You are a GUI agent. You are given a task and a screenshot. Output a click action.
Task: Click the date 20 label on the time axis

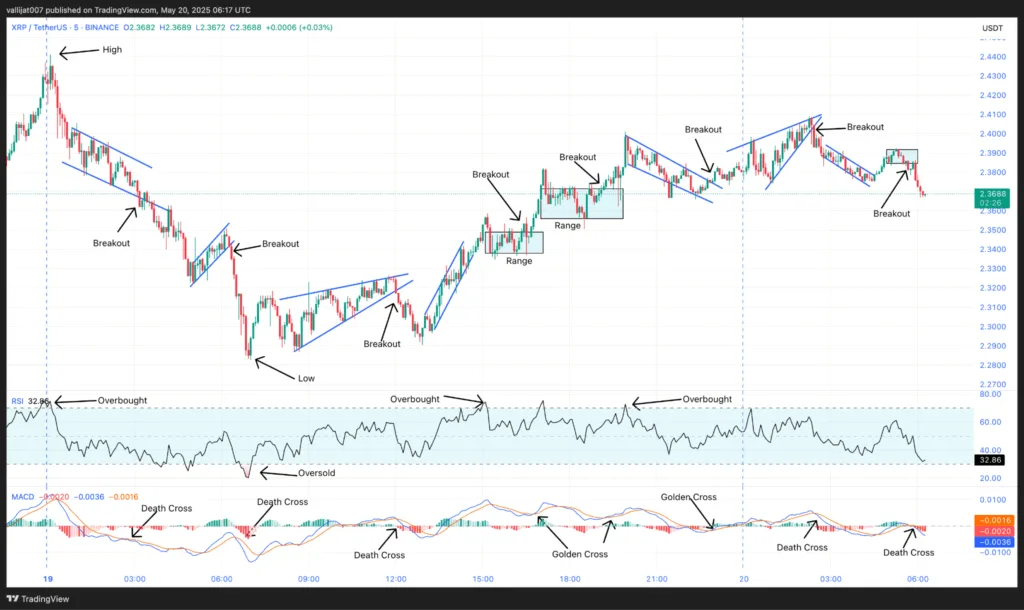[x=743, y=579]
